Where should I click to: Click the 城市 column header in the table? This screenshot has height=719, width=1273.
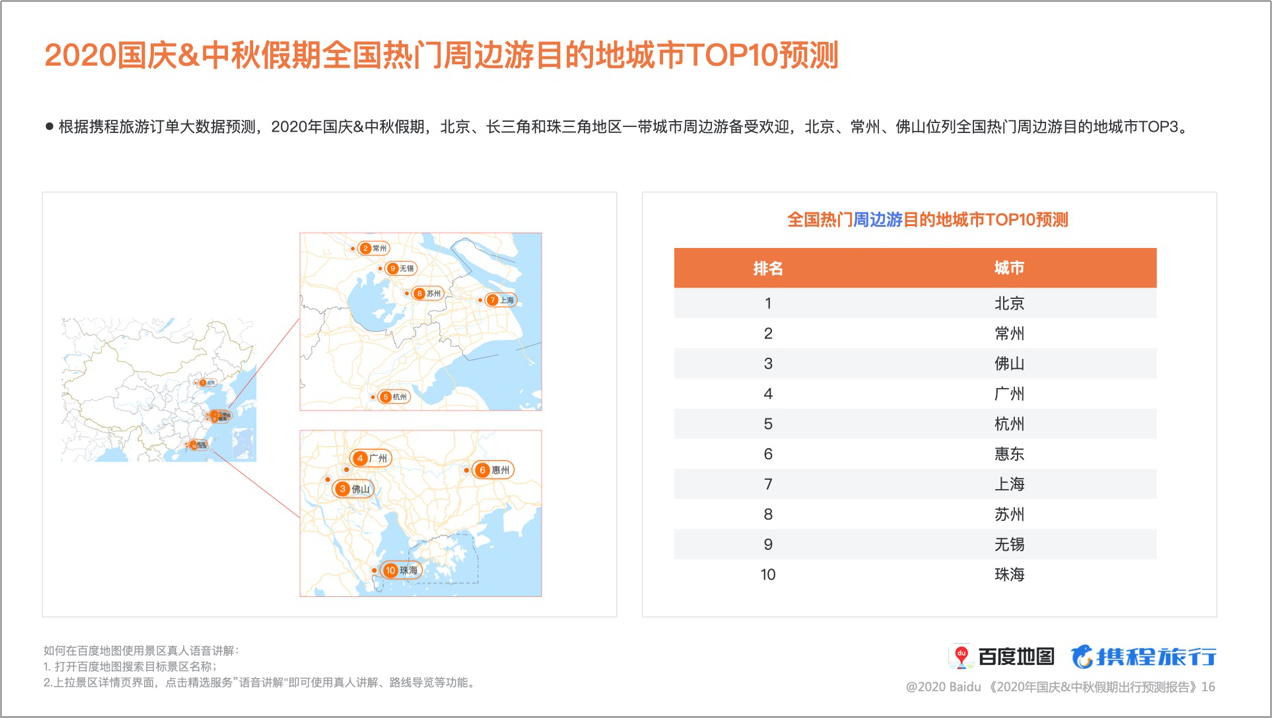click(x=1009, y=268)
